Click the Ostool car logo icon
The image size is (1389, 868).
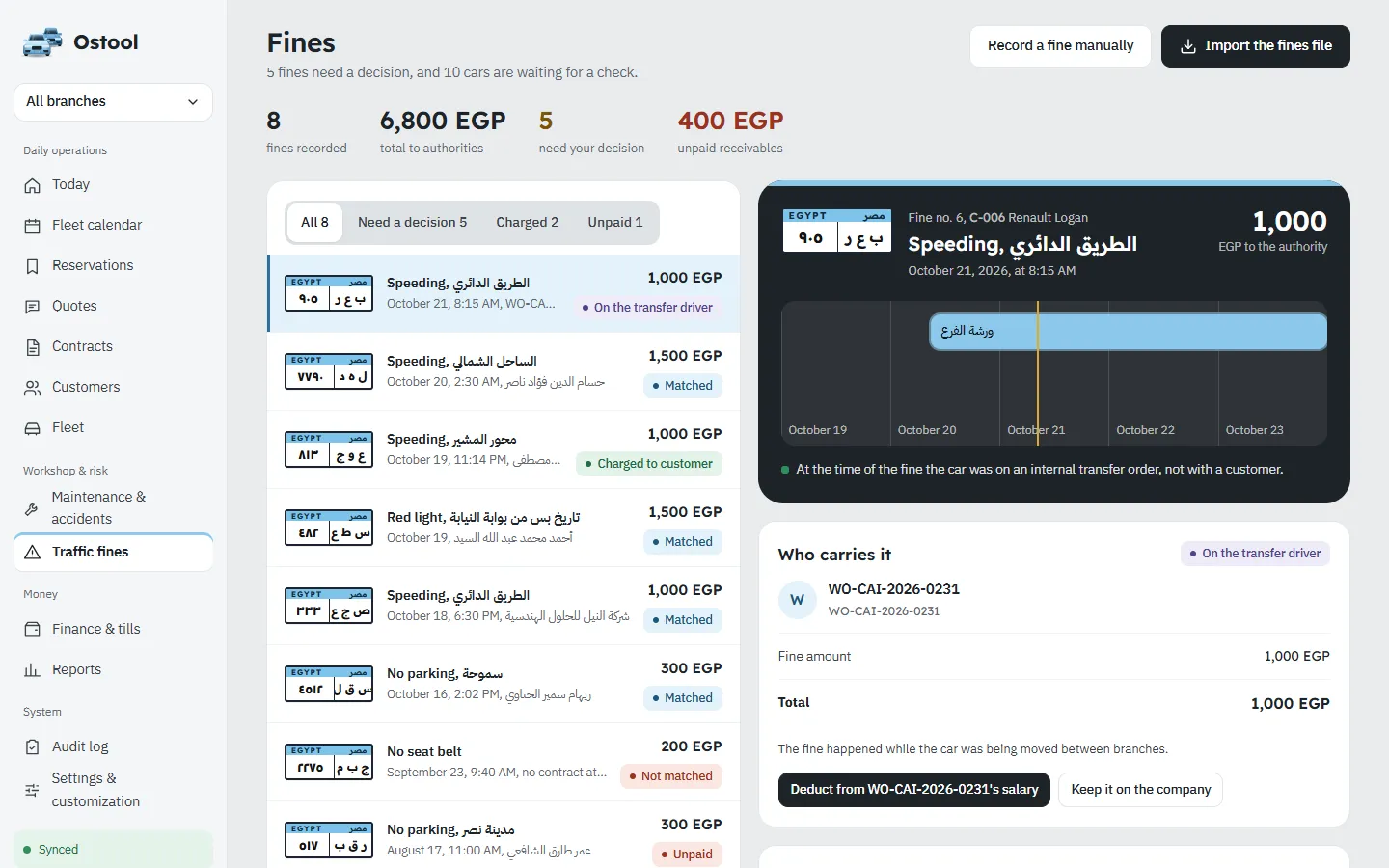tap(42, 42)
